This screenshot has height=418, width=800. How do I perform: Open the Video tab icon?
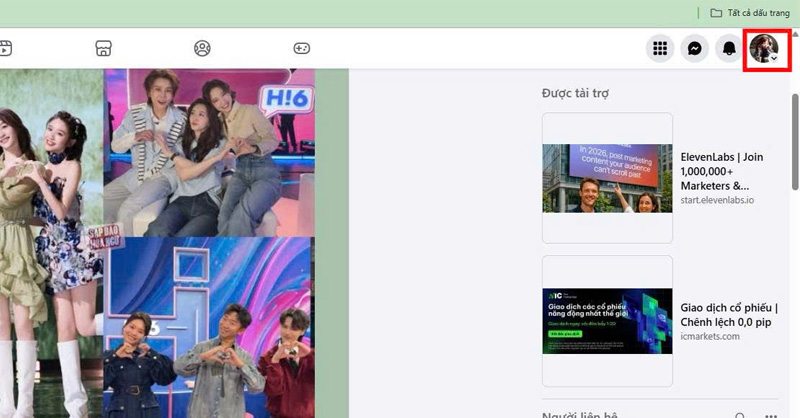click(5, 48)
